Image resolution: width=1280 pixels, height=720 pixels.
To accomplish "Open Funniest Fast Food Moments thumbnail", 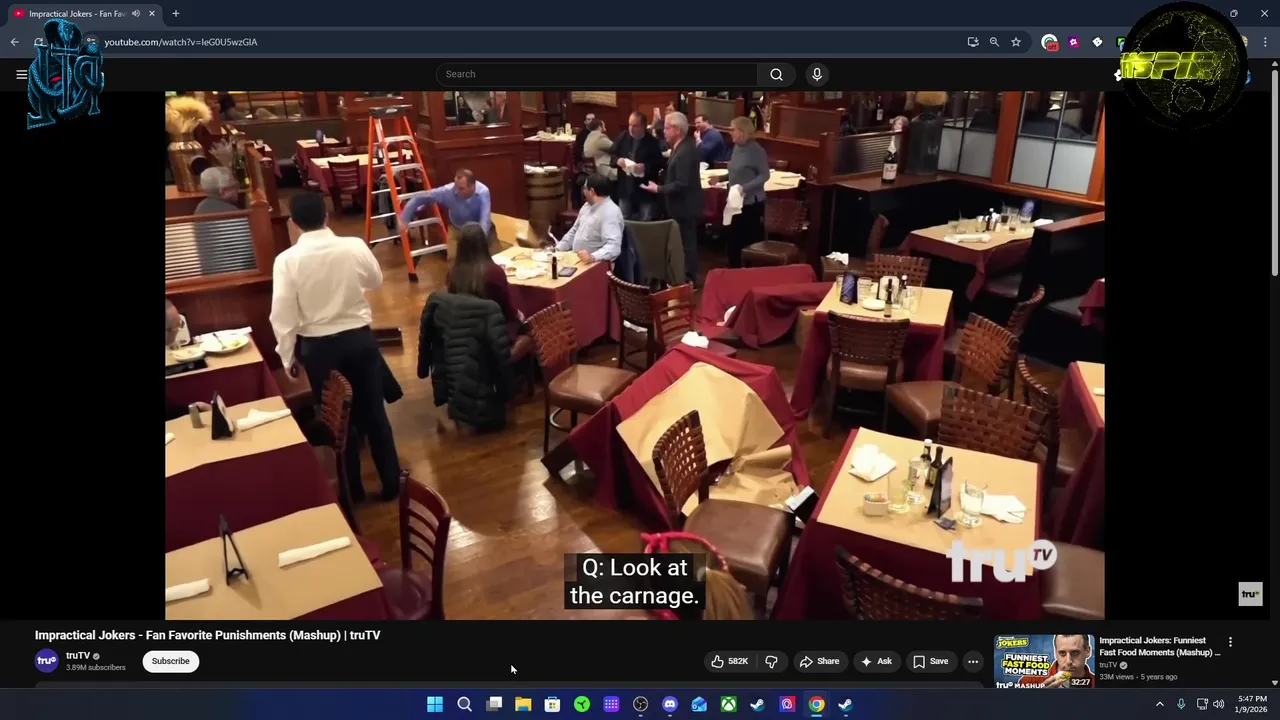I will click(1044, 661).
